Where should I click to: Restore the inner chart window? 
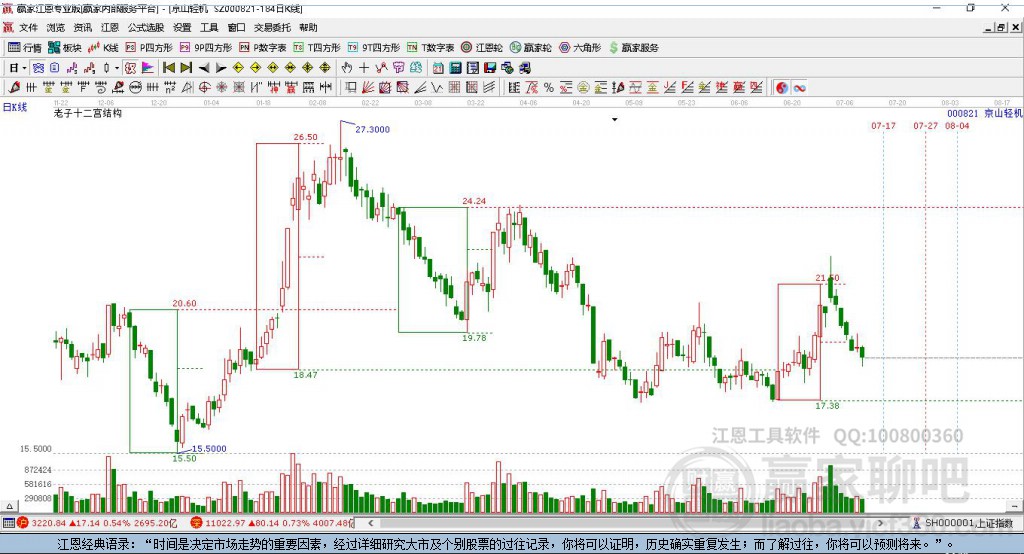pos(1001,27)
